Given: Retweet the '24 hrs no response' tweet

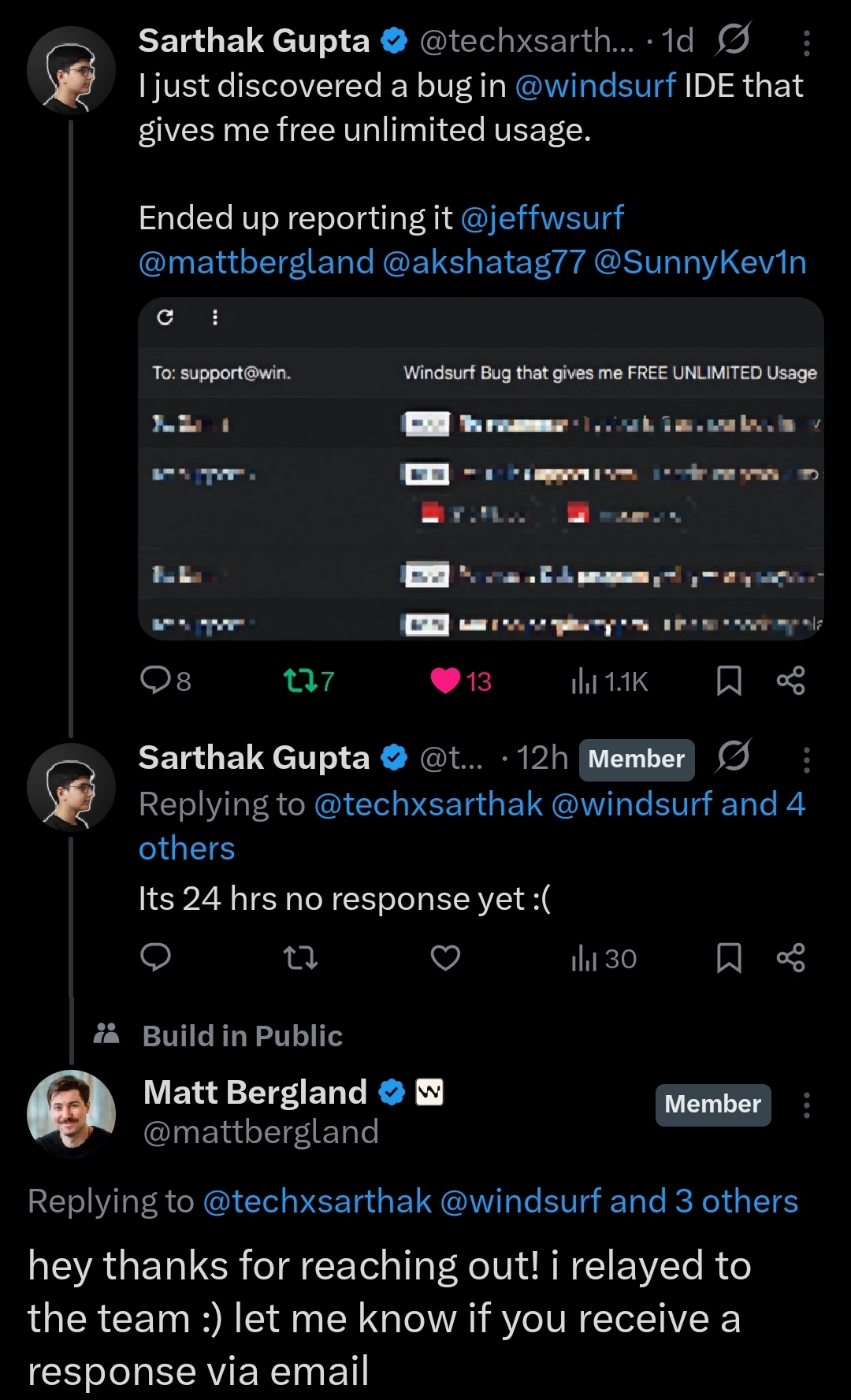Looking at the screenshot, I should point(299,958).
